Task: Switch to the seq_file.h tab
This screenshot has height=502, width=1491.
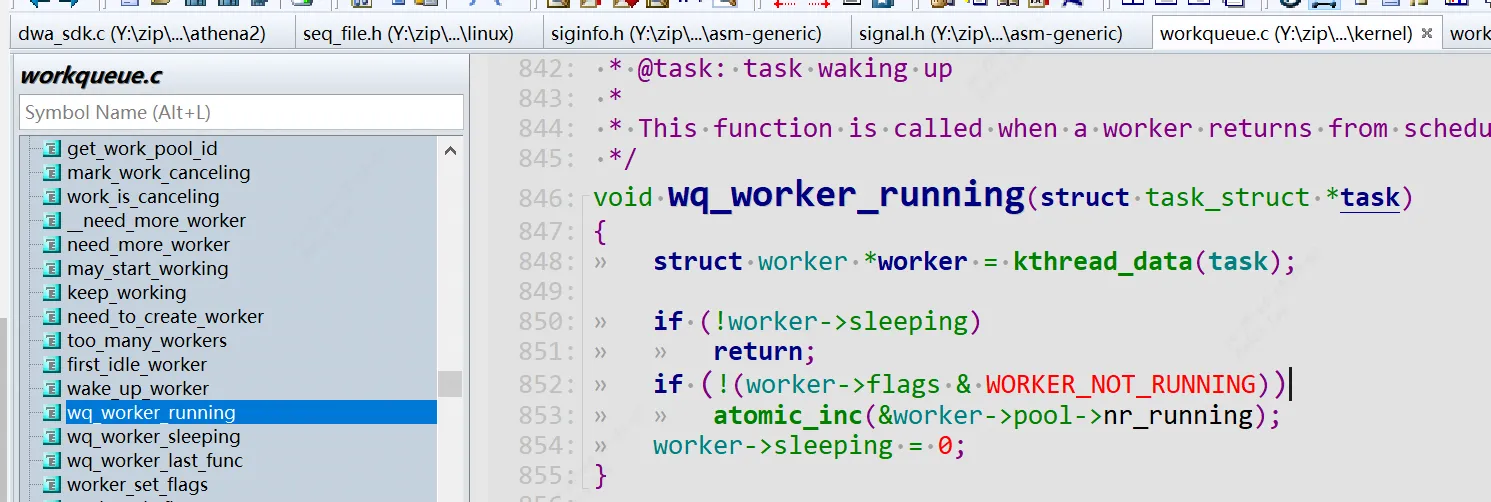Action: [x=408, y=34]
